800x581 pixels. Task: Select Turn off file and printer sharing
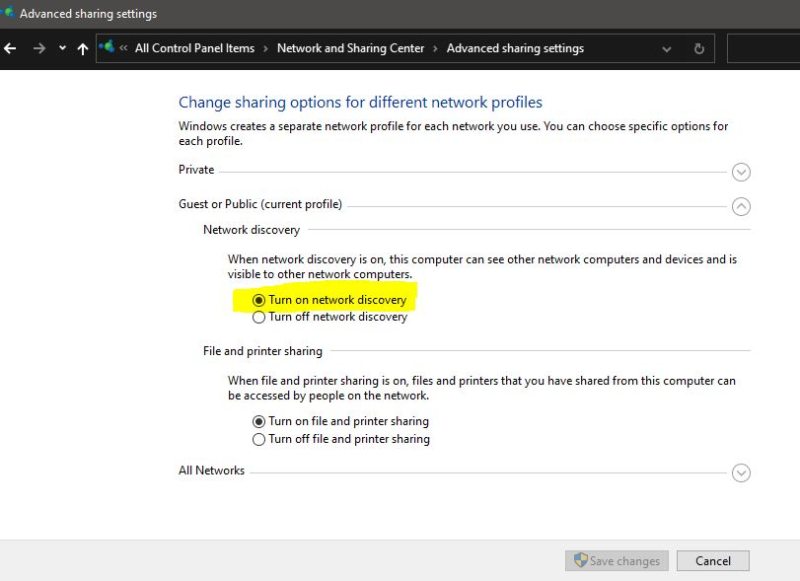[x=259, y=439]
